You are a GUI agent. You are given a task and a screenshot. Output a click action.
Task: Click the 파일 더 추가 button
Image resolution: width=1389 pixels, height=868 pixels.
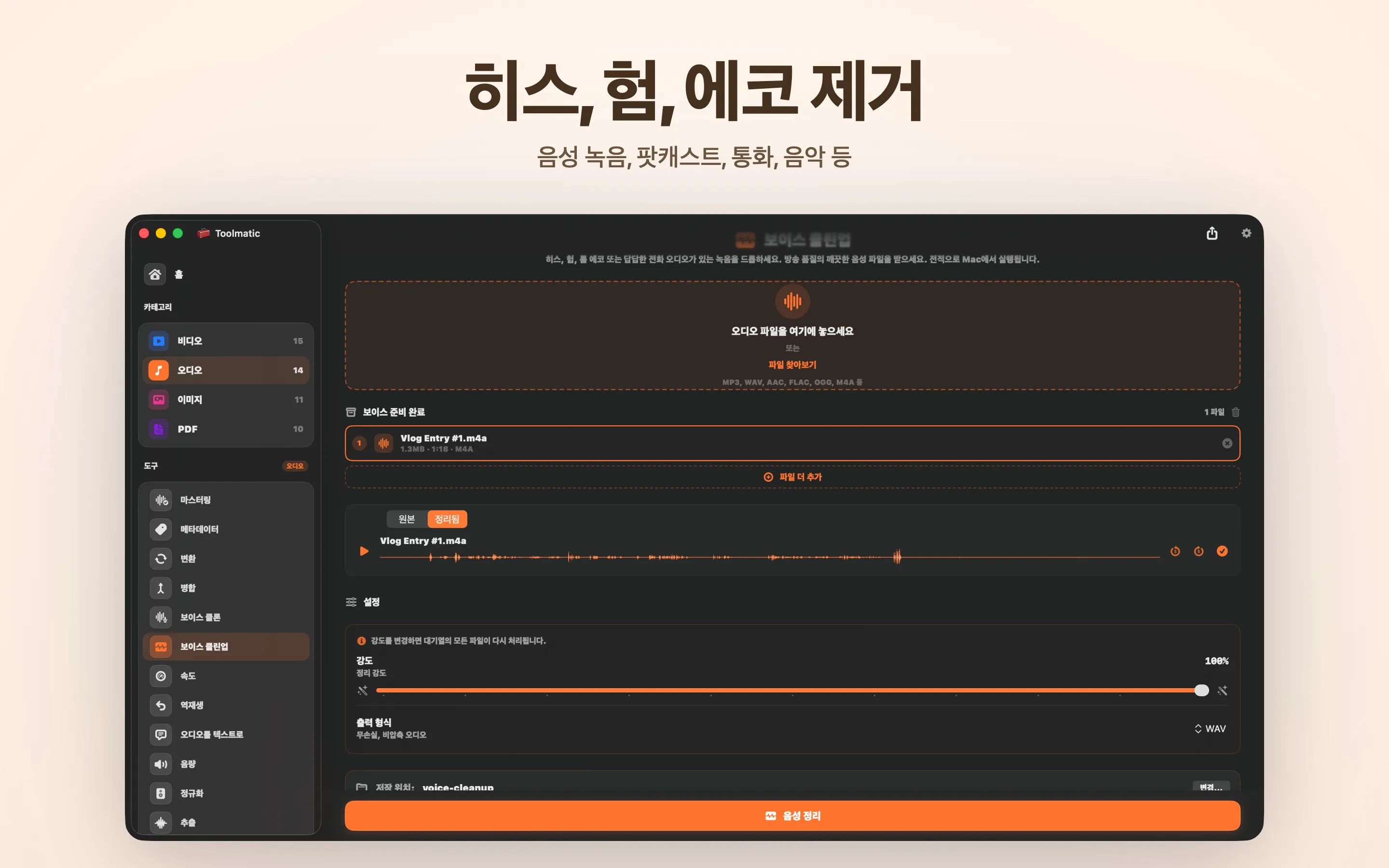[792, 477]
